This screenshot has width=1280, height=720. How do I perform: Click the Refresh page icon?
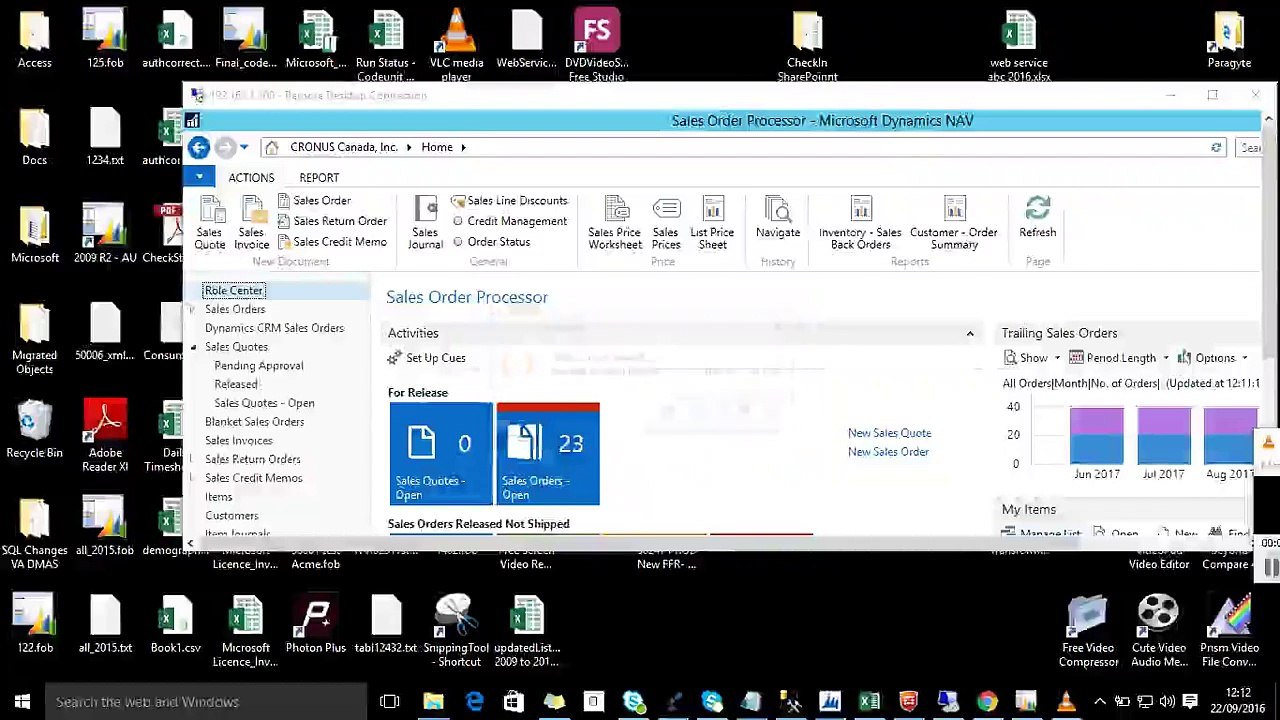pyautogui.click(x=1037, y=218)
